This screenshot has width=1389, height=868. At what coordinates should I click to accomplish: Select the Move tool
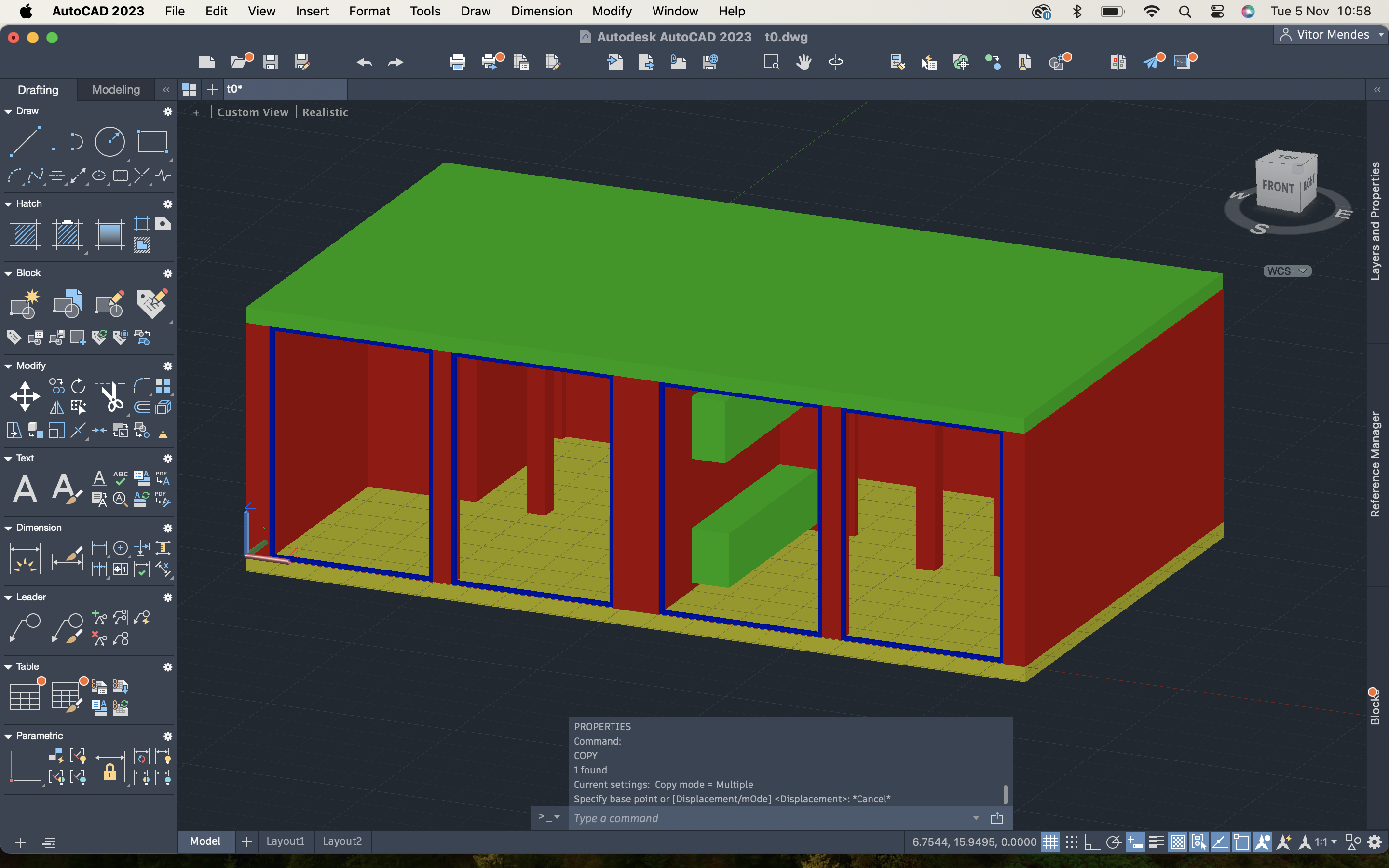click(x=25, y=396)
